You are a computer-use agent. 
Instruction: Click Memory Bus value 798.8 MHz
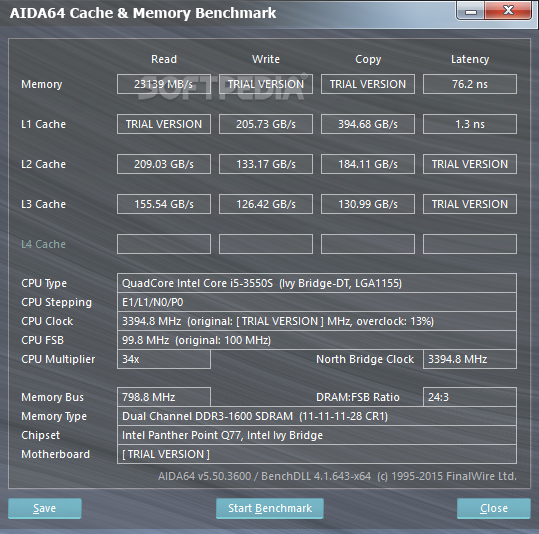tap(164, 397)
